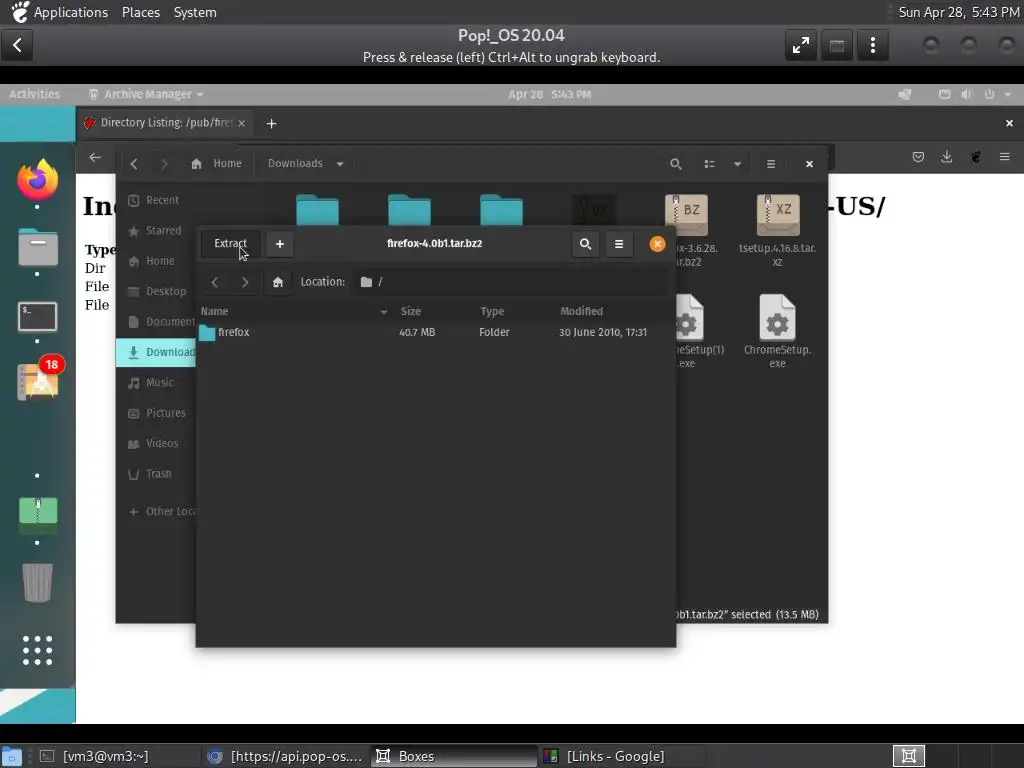Select Pictures in Files sidebar

pos(155,413)
